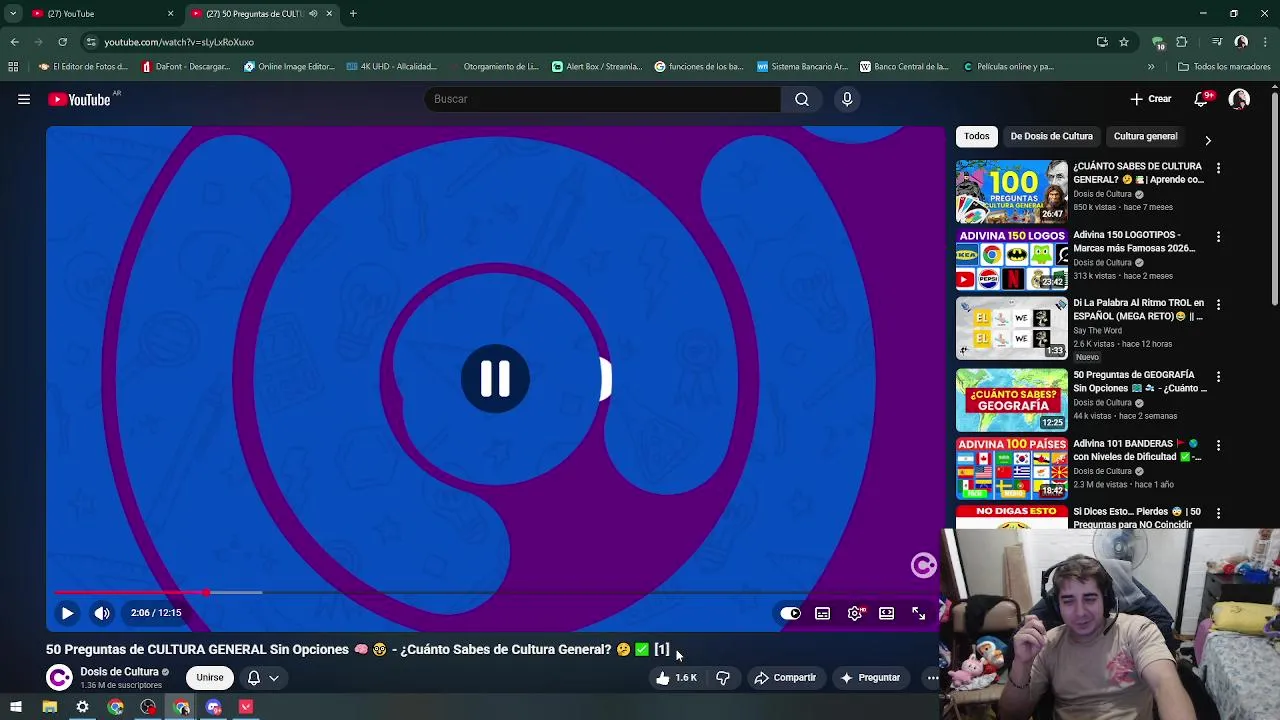Open the notifications bell in header
Image resolution: width=1280 pixels, height=720 pixels.
(x=1201, y=99)
